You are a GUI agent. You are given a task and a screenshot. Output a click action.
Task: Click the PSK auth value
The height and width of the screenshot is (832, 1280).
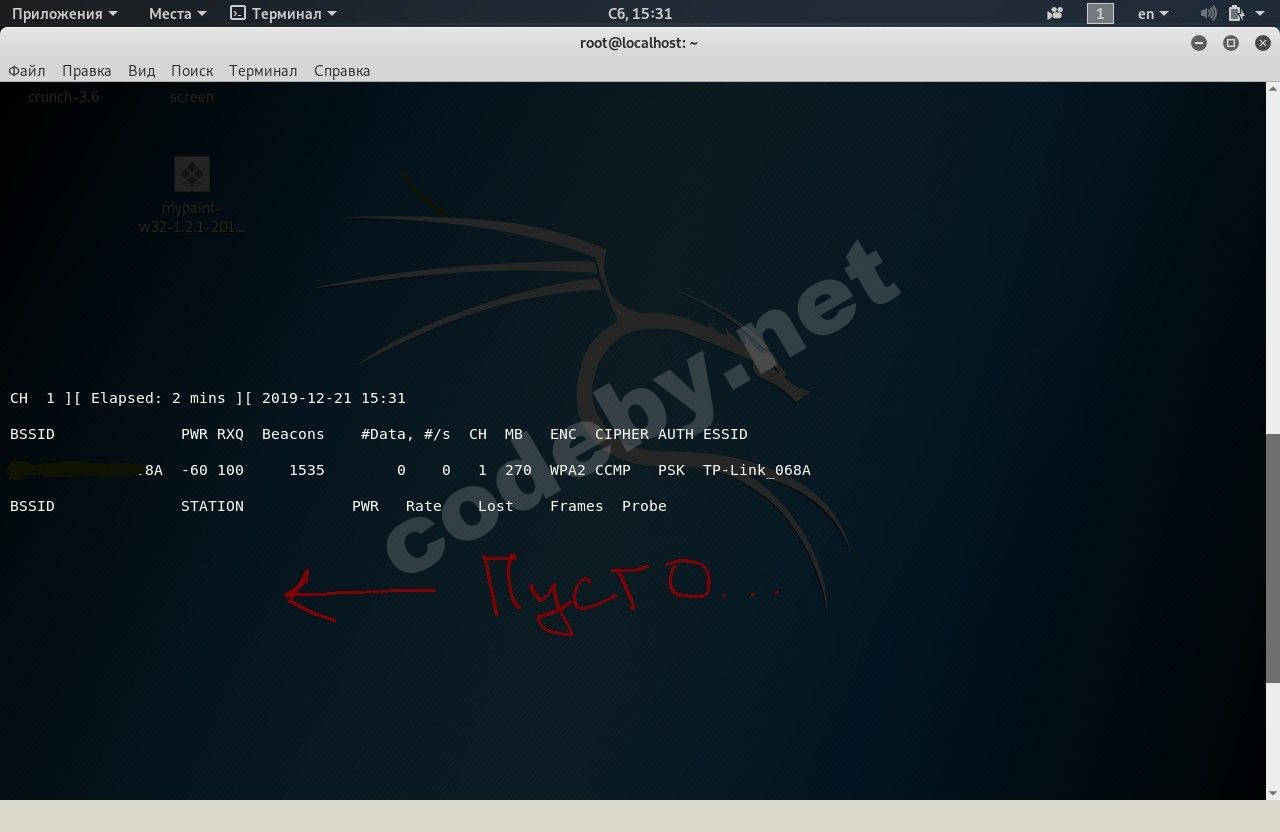(671, 470)
